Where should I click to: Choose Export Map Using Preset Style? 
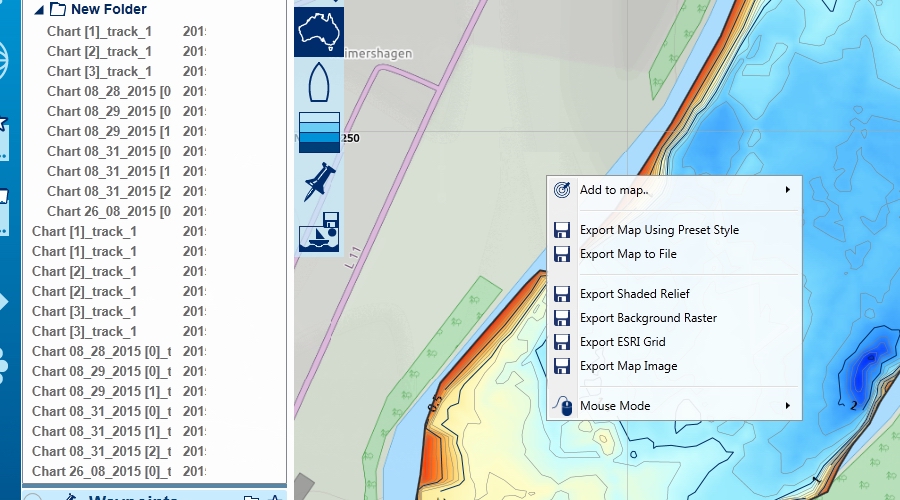click(x=659, y=230)
